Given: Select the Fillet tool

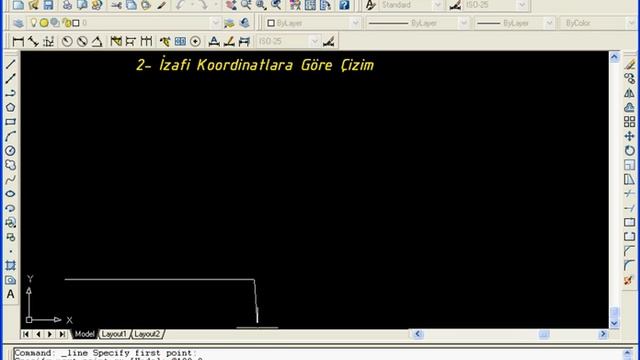Looking at the screenshot, I should (629, 266).
